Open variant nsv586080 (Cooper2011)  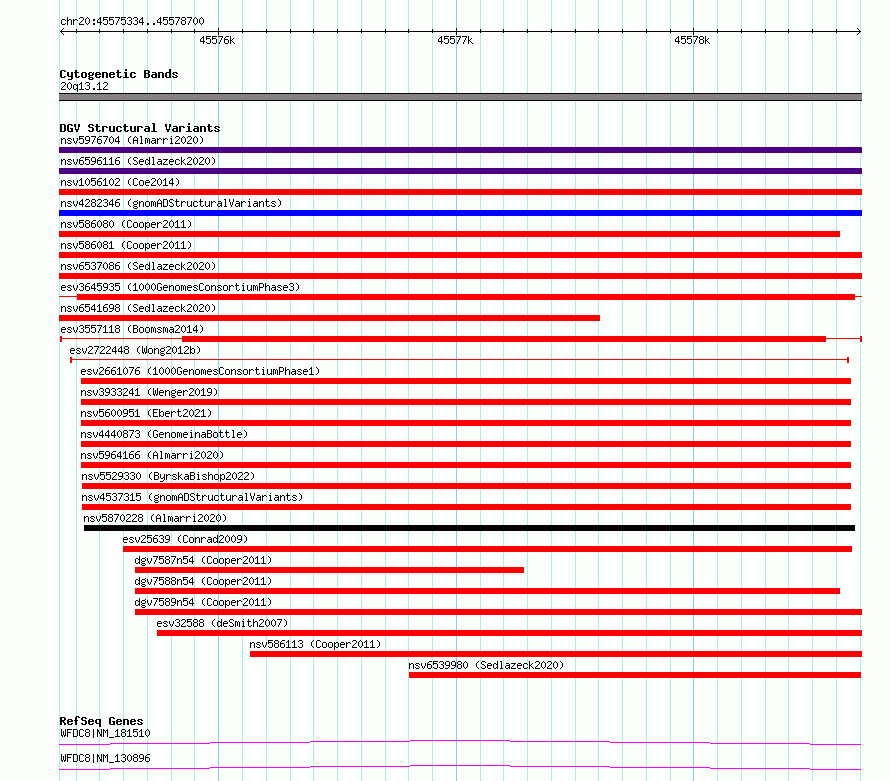[126, 224]
